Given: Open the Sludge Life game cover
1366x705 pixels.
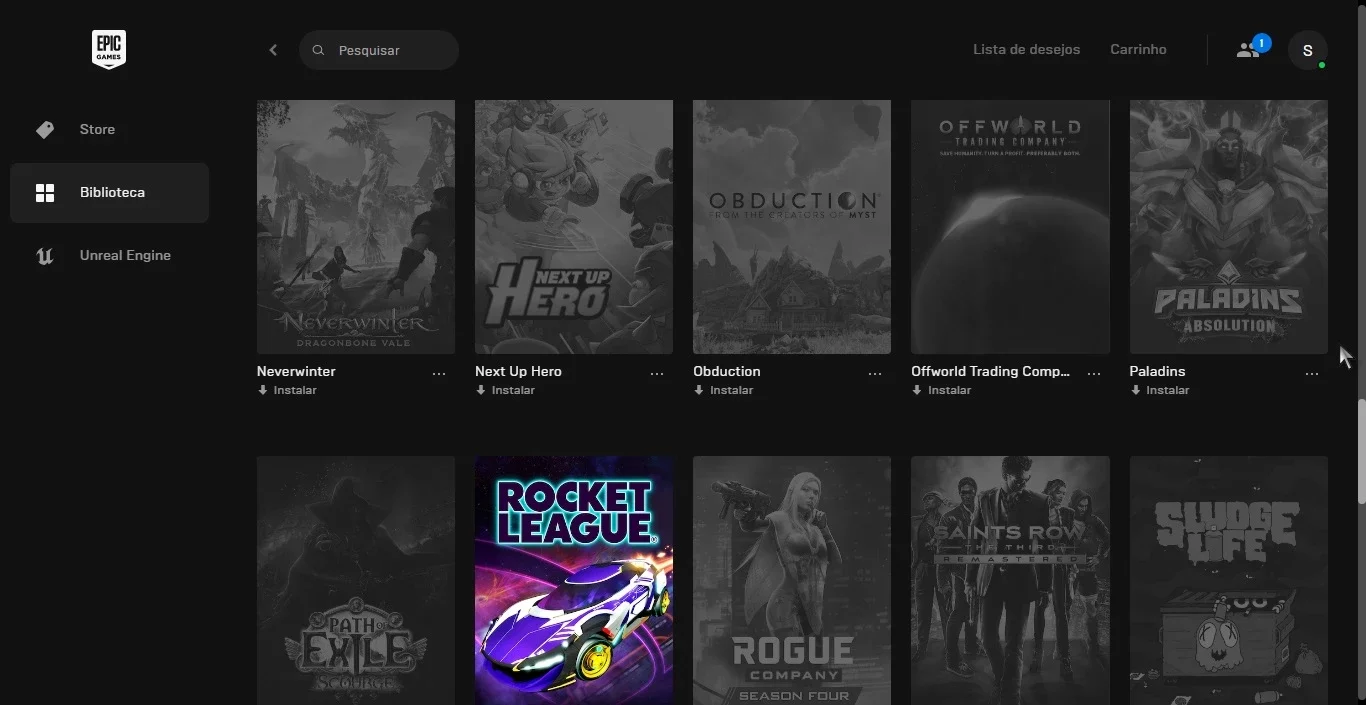Looking at the screenshot, I should coord(1229,581).
